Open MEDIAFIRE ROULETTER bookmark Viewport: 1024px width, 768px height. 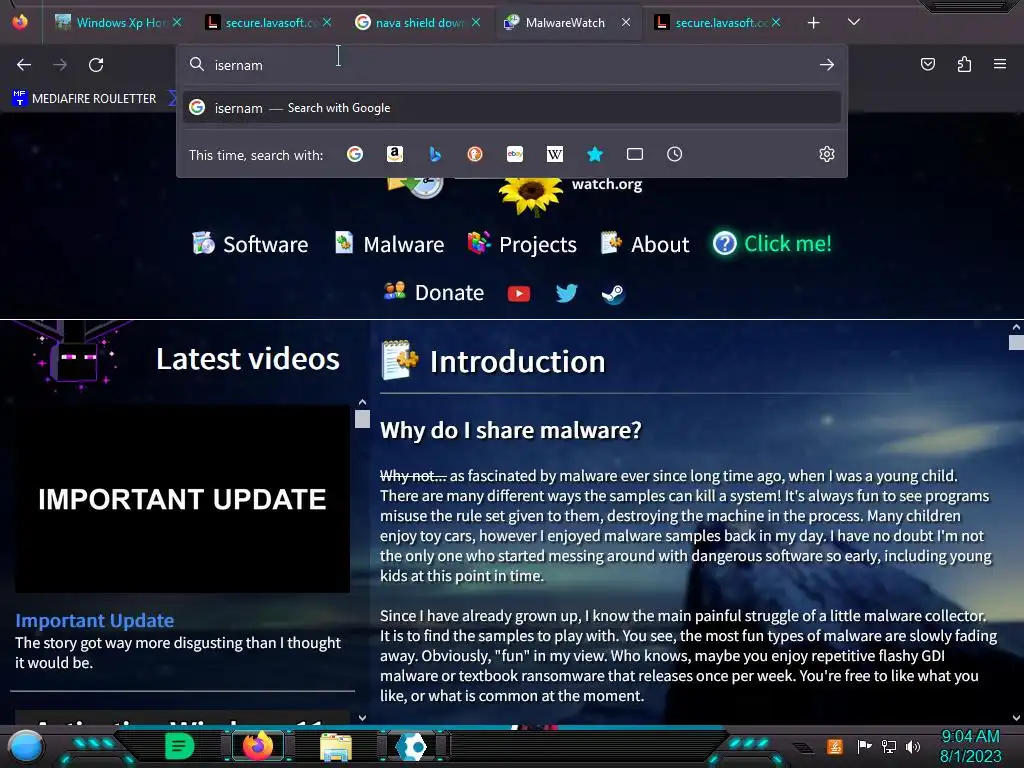(x=84, y=99)
